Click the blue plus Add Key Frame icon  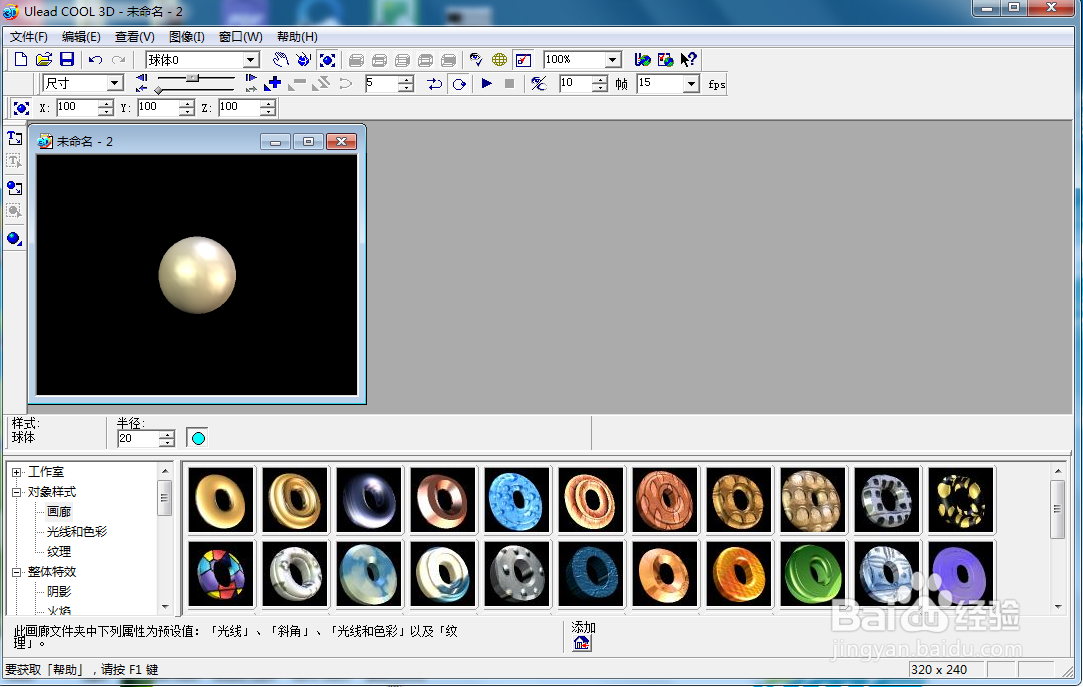tap(273, 84)
